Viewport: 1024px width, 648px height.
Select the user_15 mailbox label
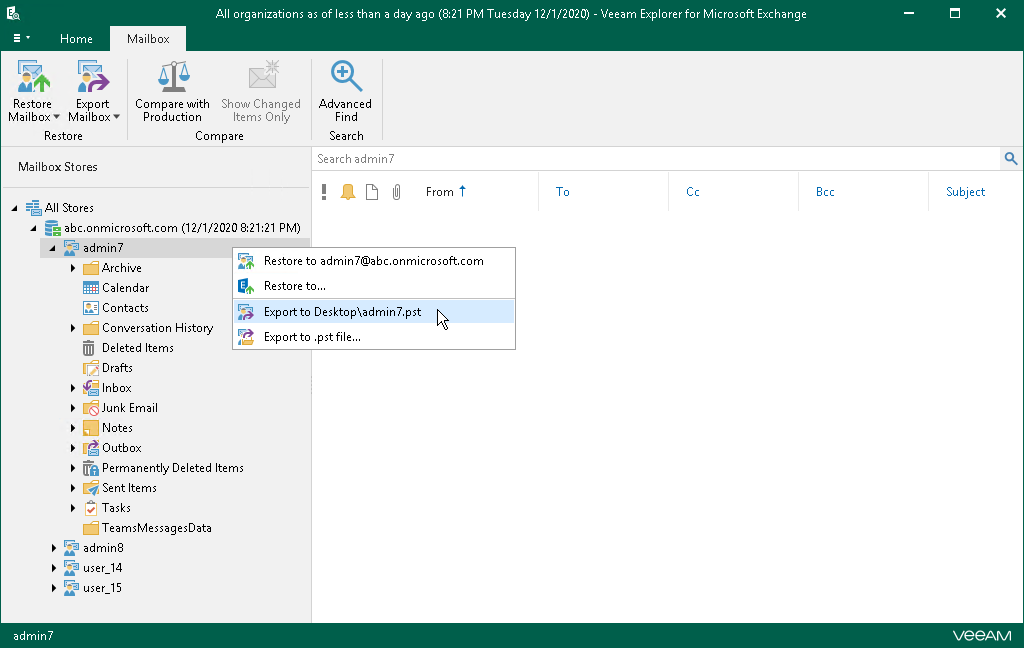pyautogui.click(x=103, y=588)
